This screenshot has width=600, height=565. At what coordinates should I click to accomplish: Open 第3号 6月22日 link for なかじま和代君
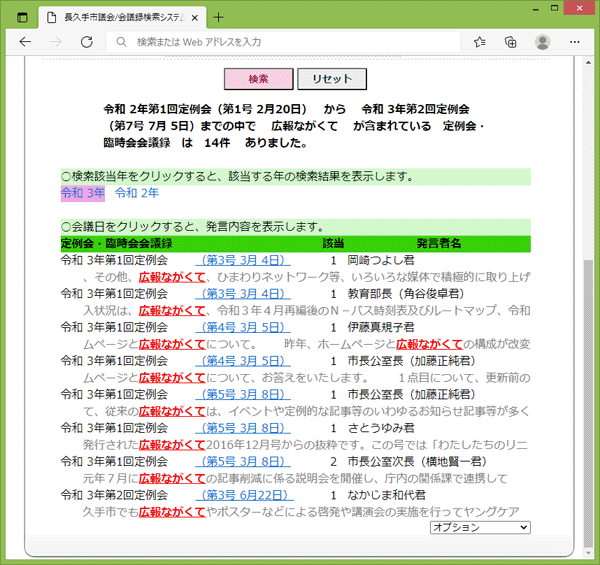click(245, 495)
